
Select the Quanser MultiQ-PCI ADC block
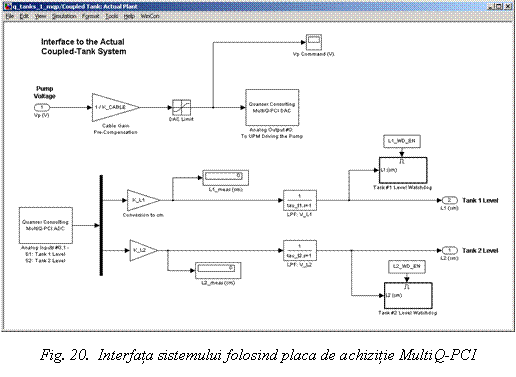pos(46,225)
